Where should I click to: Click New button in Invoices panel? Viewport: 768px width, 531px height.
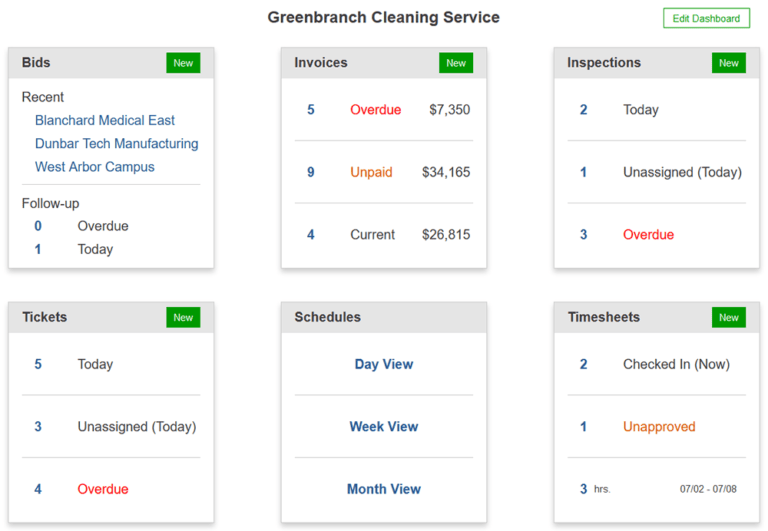click(456, 63)
